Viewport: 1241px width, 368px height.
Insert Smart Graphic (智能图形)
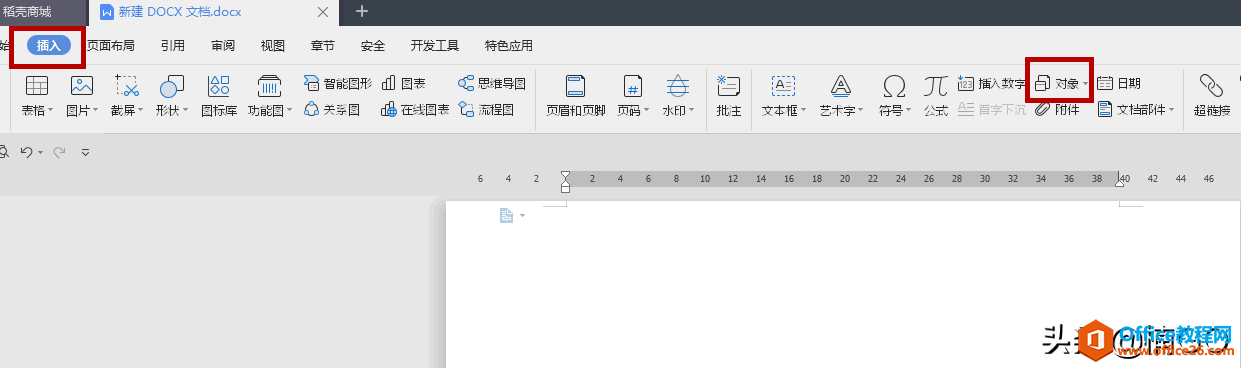tap(337, 84)
